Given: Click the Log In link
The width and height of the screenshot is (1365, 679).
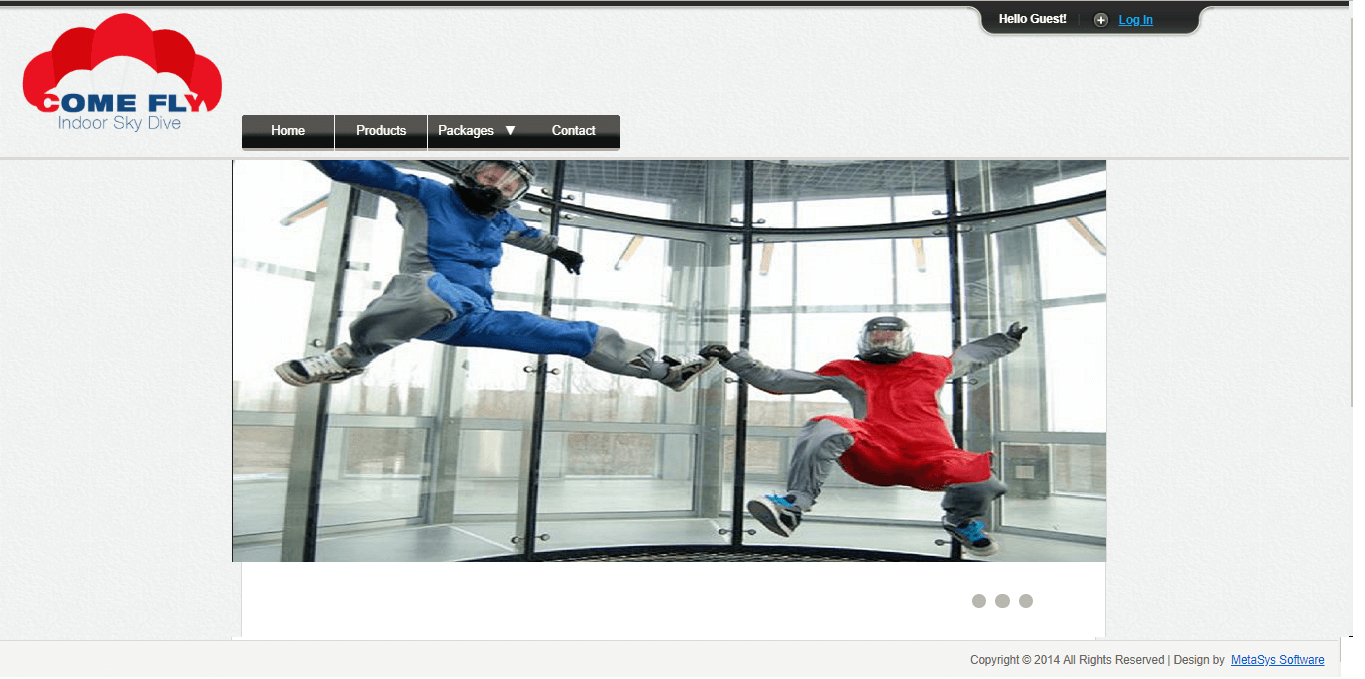Looking at the screenshot, I should pos(1135,20).
